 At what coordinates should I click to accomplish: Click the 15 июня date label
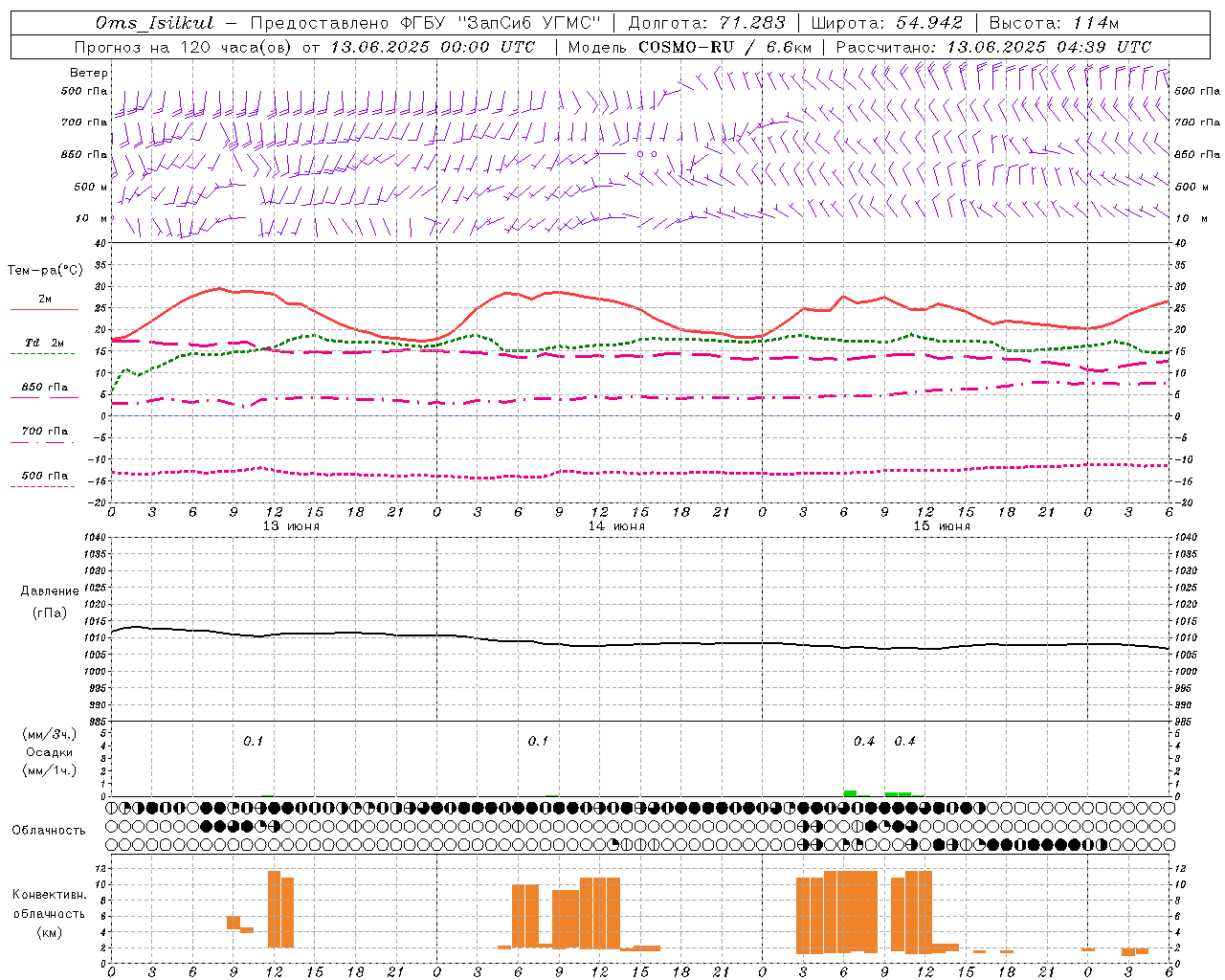click(x=942, y=525)
